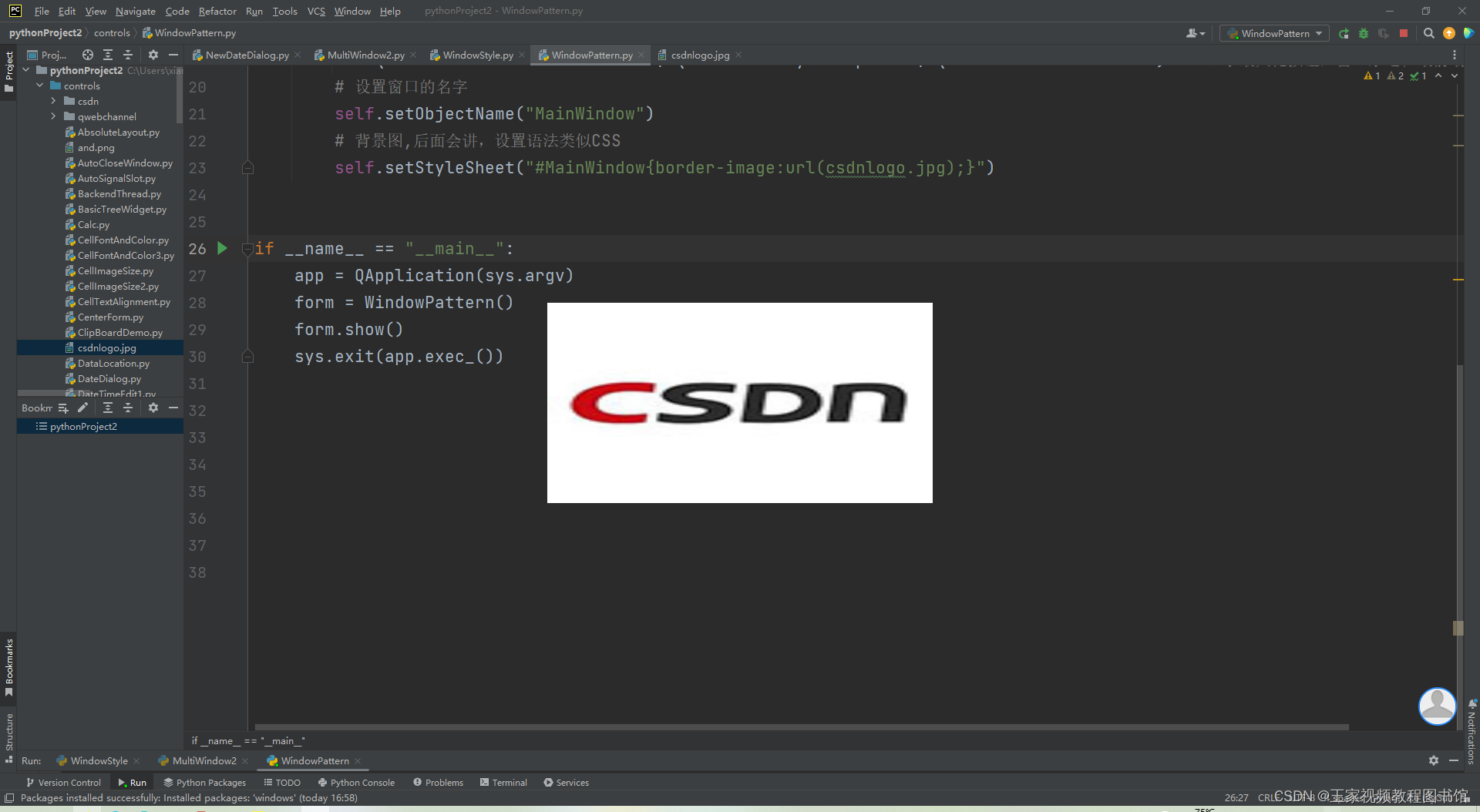Switch to the csdnlogo.jpg editor tab
This screenshot has height=812, width=1480.
[700, 55]
